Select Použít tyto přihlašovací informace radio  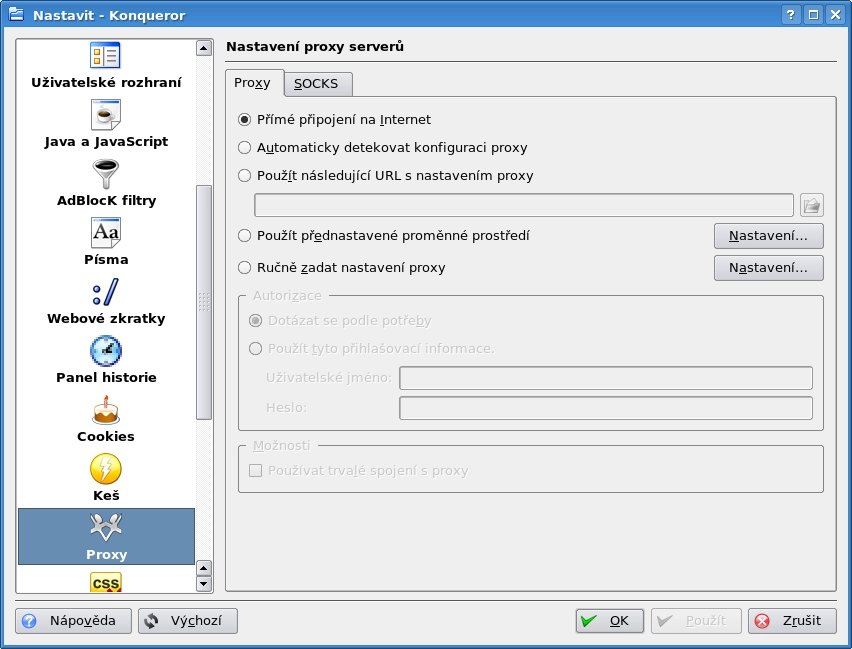tap(372, 348)
